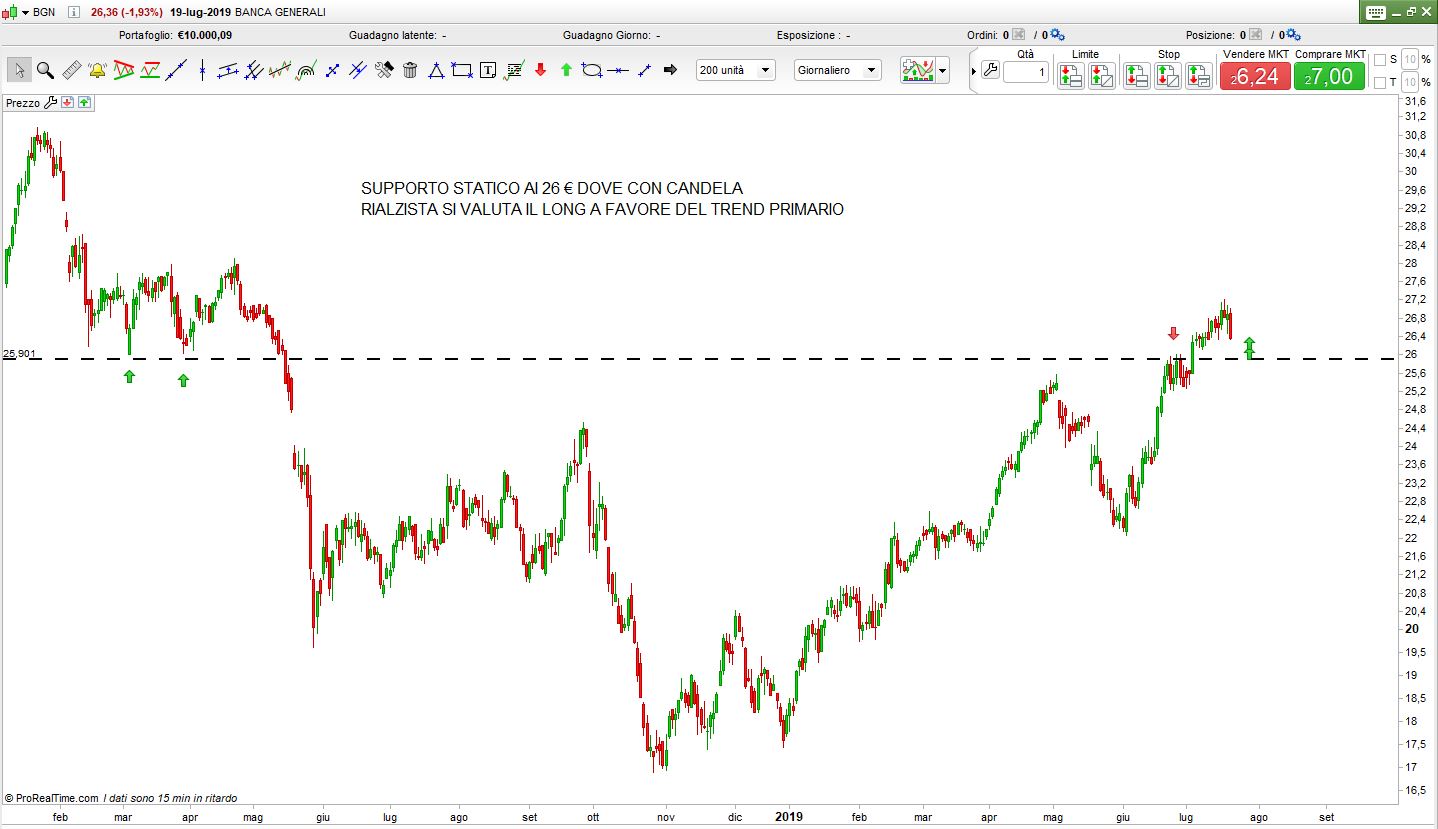Open the add indicators chart button

[917, 70]
